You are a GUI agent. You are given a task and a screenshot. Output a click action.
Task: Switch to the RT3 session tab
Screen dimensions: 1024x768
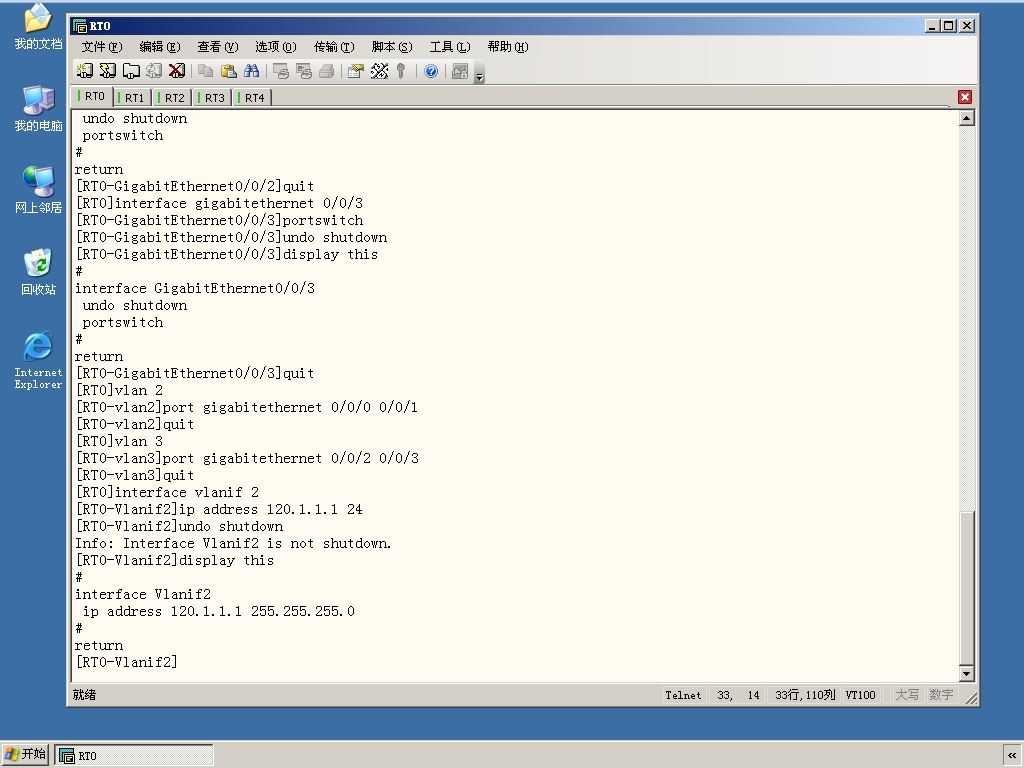[213, 98]
